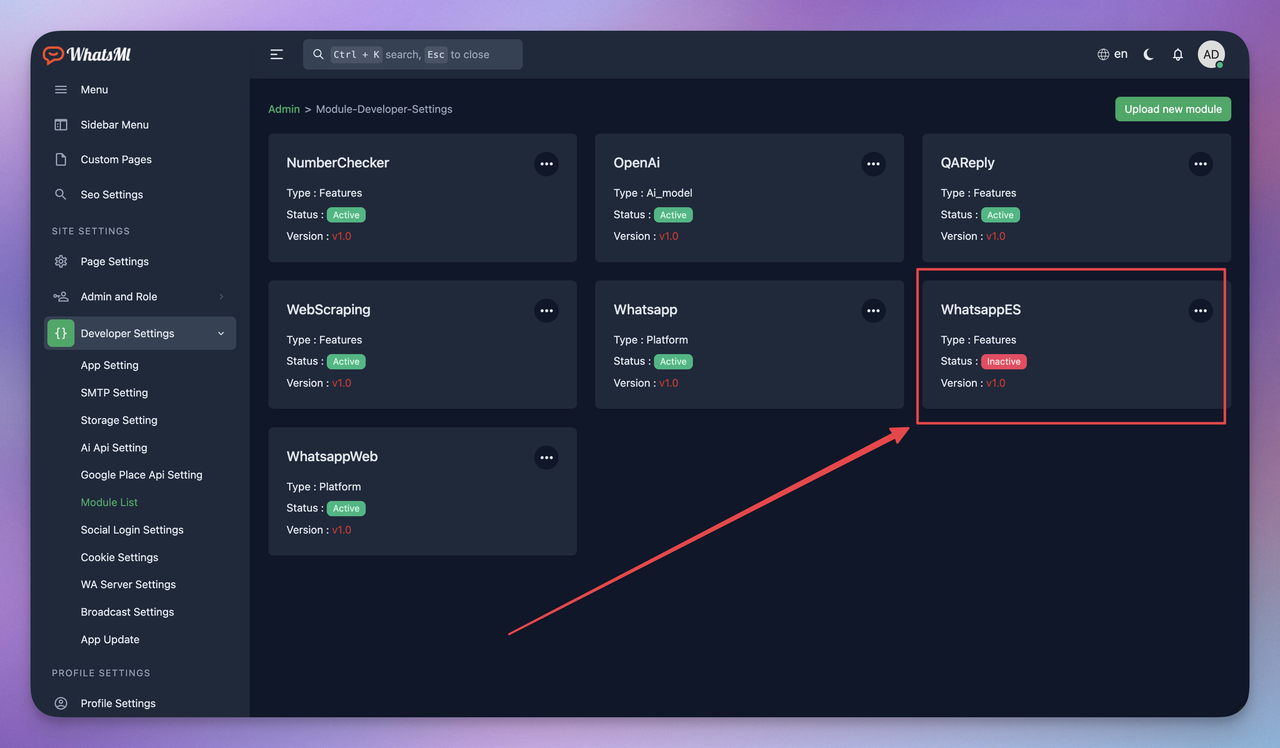Click the Profile Settings user icon

point(61,703)
